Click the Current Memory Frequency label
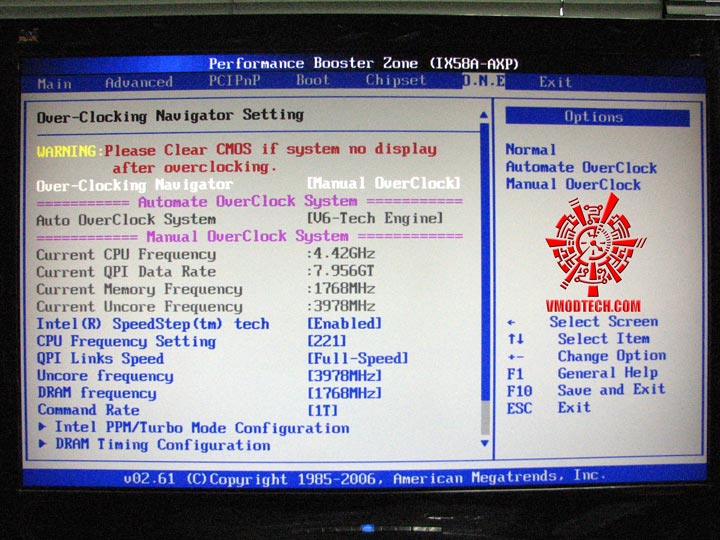 tap(139, 289)
